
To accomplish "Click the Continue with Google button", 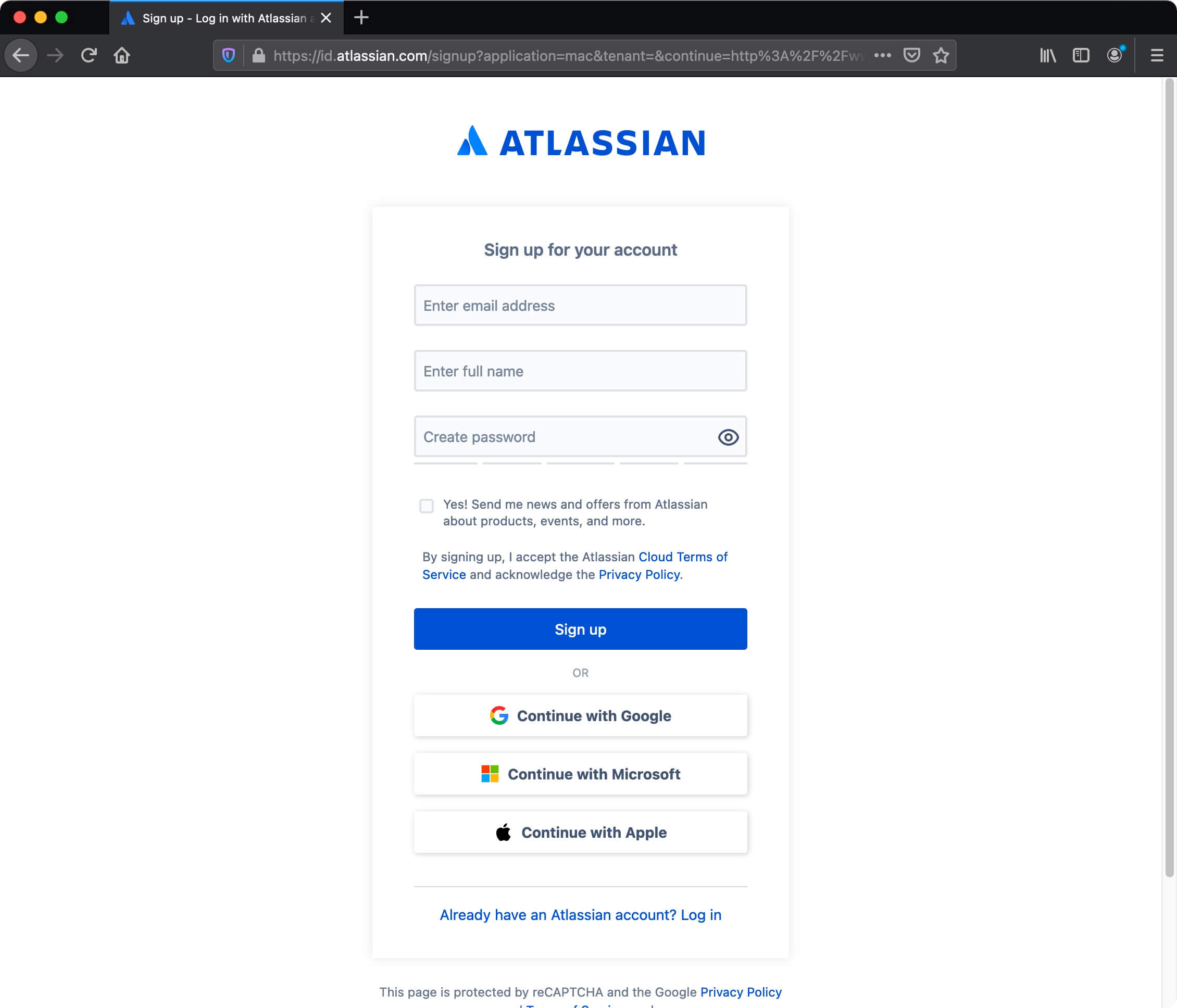I will (x=580, y=715).
